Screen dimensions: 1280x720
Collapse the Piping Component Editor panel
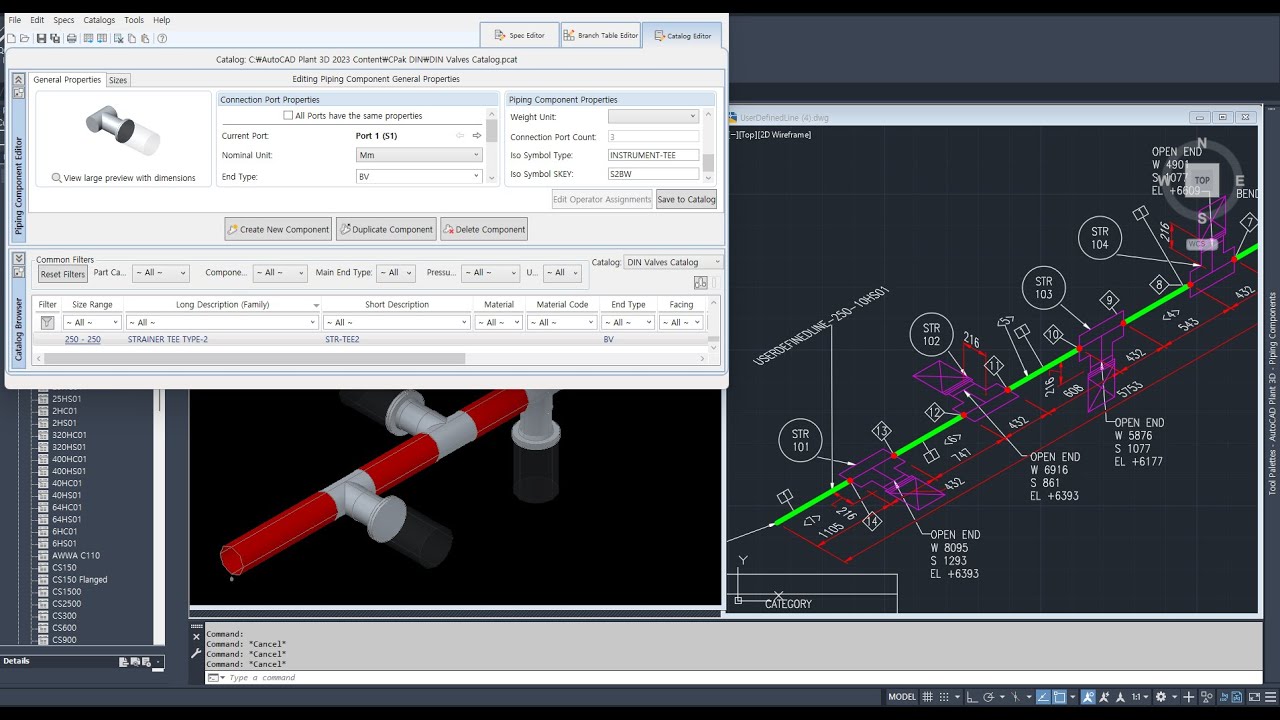[18, 79]
